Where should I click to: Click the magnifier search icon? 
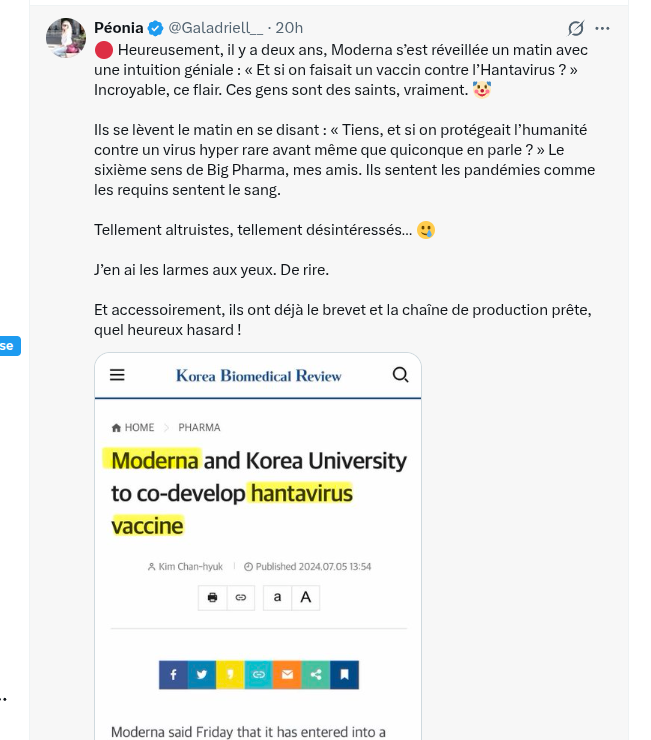(x=400, y=375)
